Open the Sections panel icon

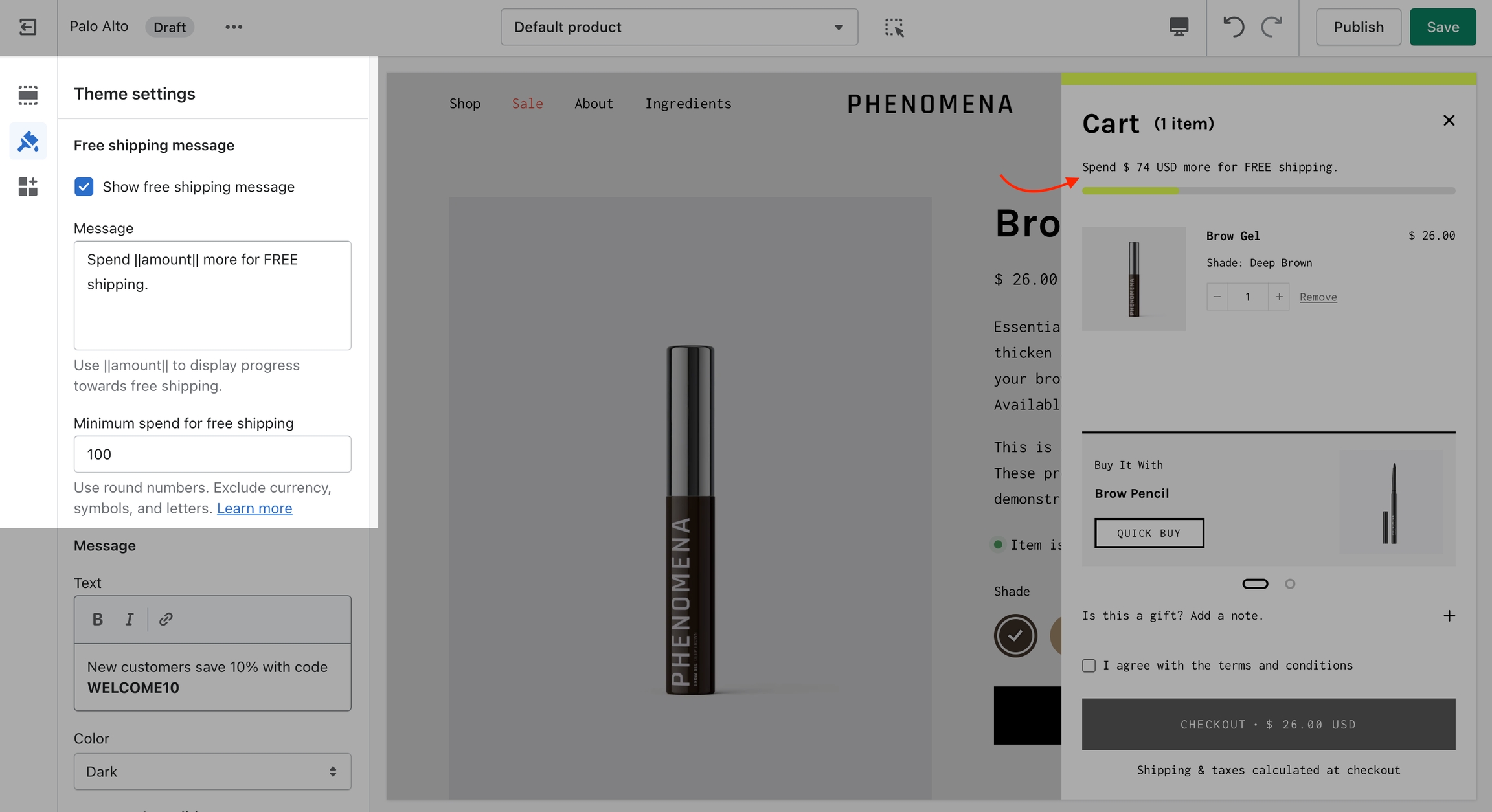click(28, 95)
